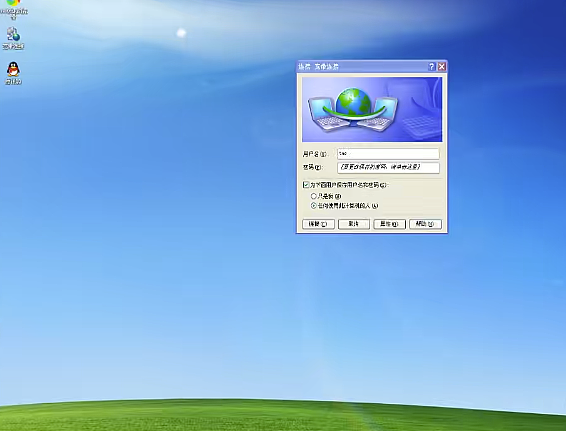The height and width of the screenshot is (431, 566).
Task: Click the 用户名(U) field label
Action: coord(314,154)
